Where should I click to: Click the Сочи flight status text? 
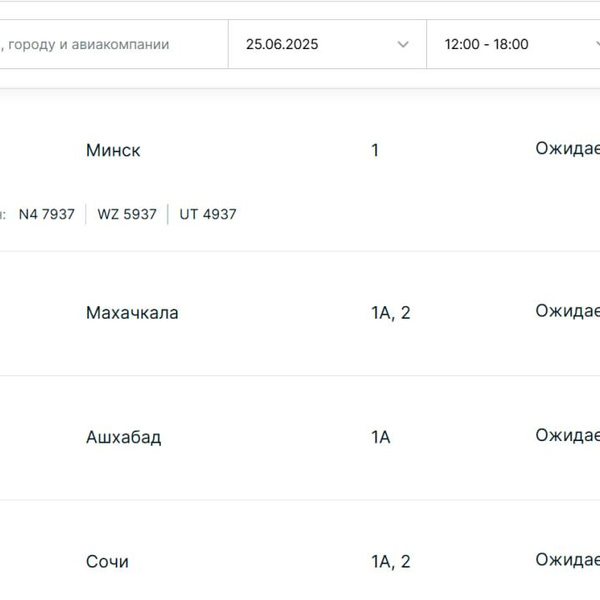tap(567, 560)
